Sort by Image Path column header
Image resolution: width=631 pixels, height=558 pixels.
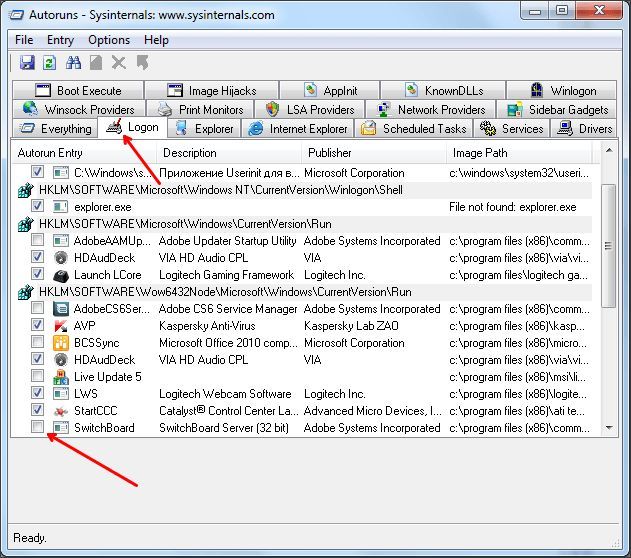tap(519, 153)
